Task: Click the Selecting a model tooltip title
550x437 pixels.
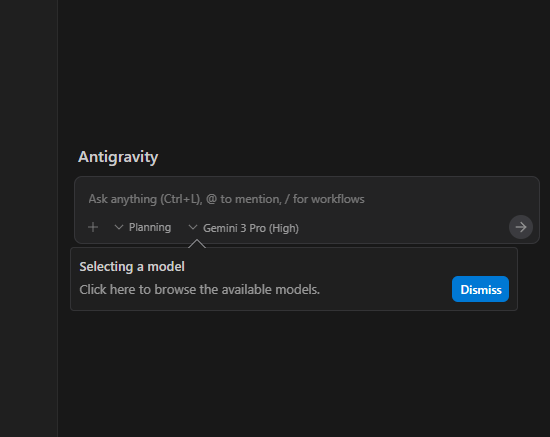Action: pos(132,267)
